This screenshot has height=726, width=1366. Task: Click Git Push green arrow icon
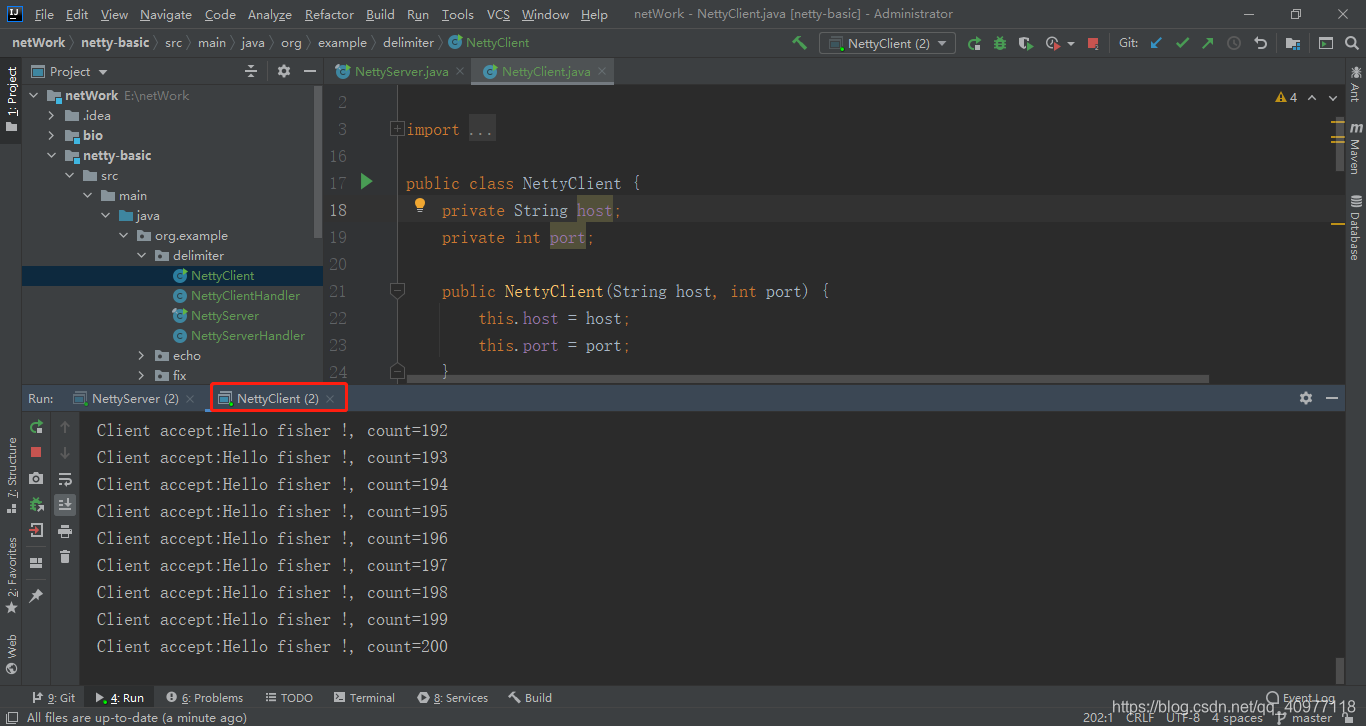click(1208, 43)
